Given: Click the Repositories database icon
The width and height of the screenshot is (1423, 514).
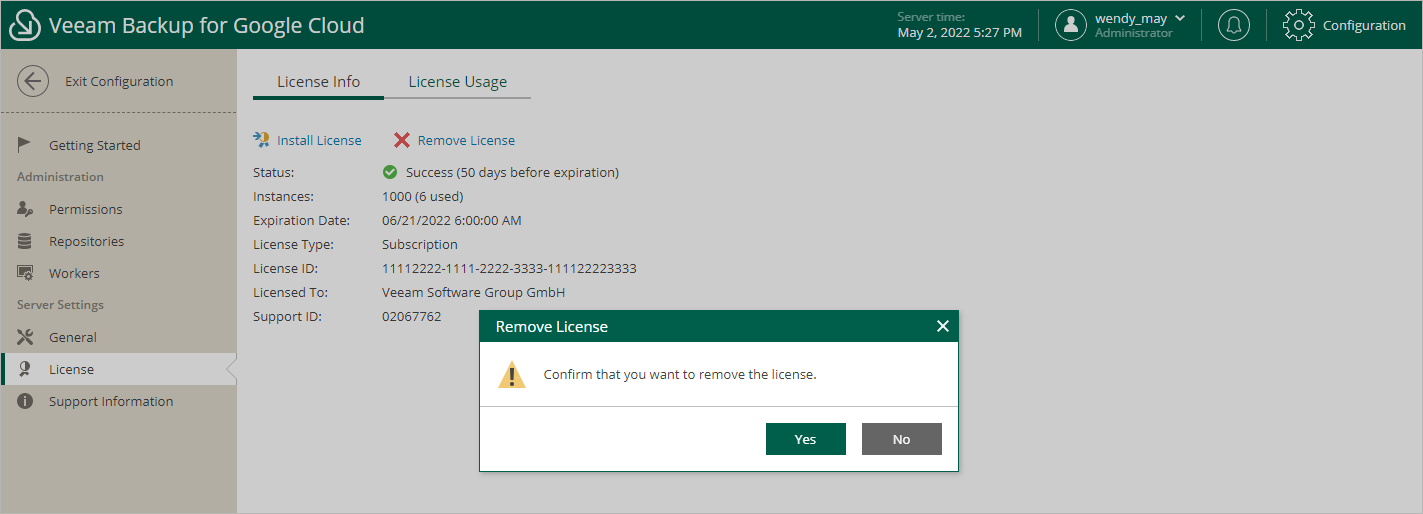Looking at the screenshot, I should coord(26,241).
